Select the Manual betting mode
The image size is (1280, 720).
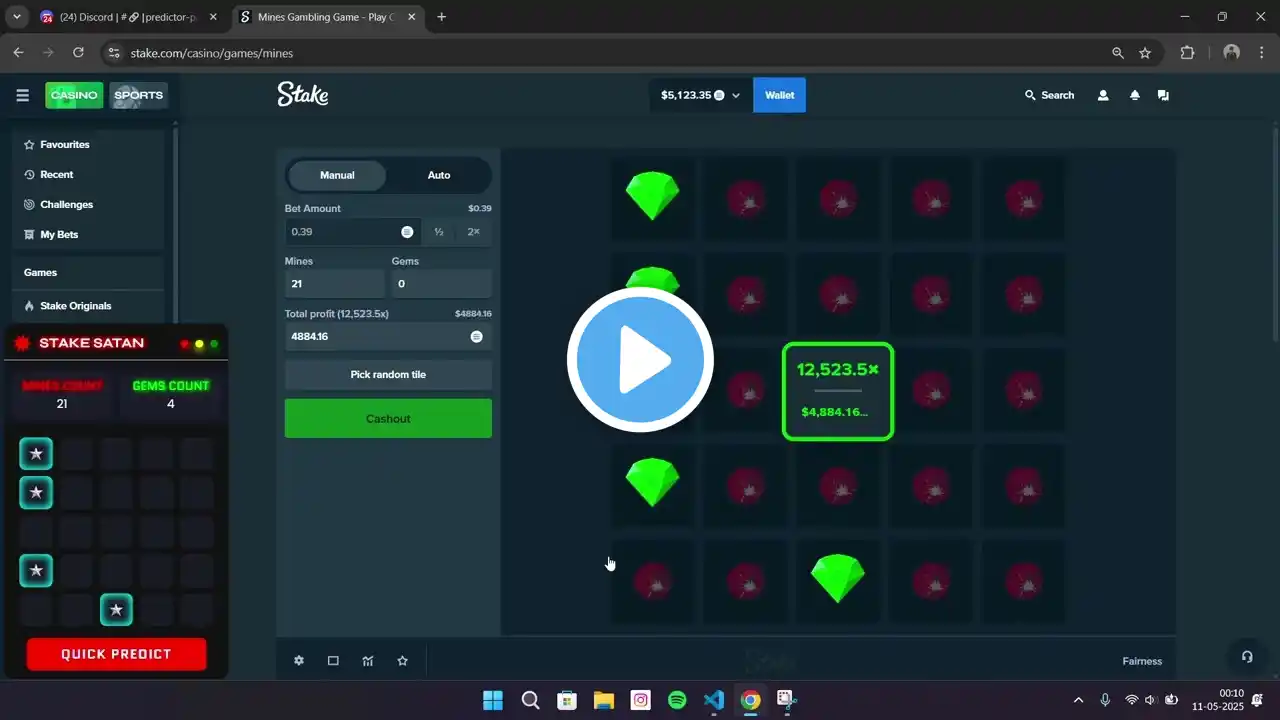[x=337, y=175]
